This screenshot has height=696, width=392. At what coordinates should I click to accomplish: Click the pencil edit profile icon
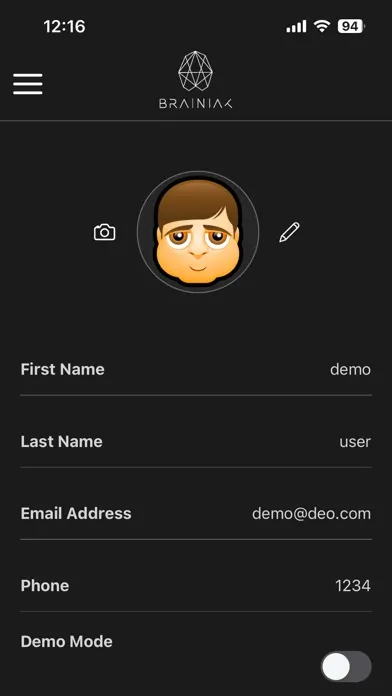coord(289,232)
